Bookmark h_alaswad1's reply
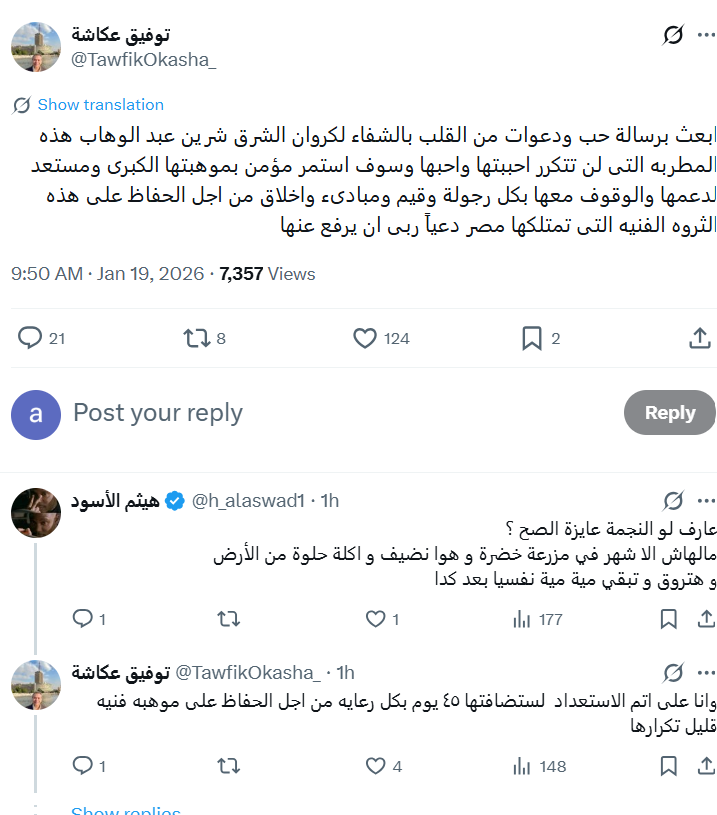The image size is (717, 815). [x=669, y=620]
